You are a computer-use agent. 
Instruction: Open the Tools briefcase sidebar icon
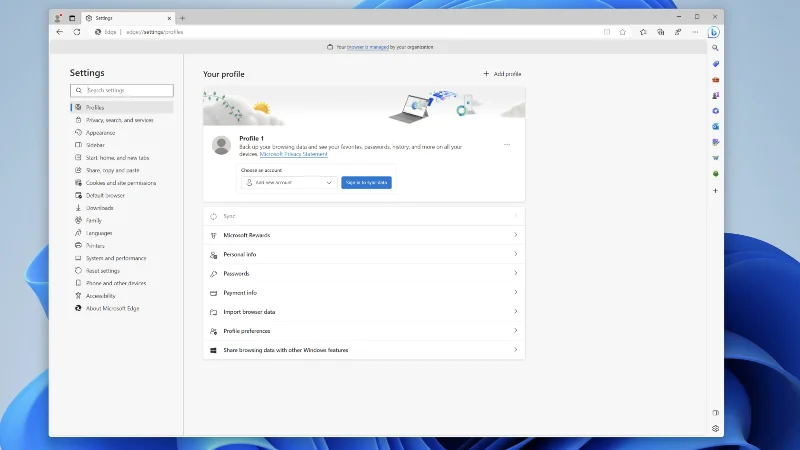[715, 80]
